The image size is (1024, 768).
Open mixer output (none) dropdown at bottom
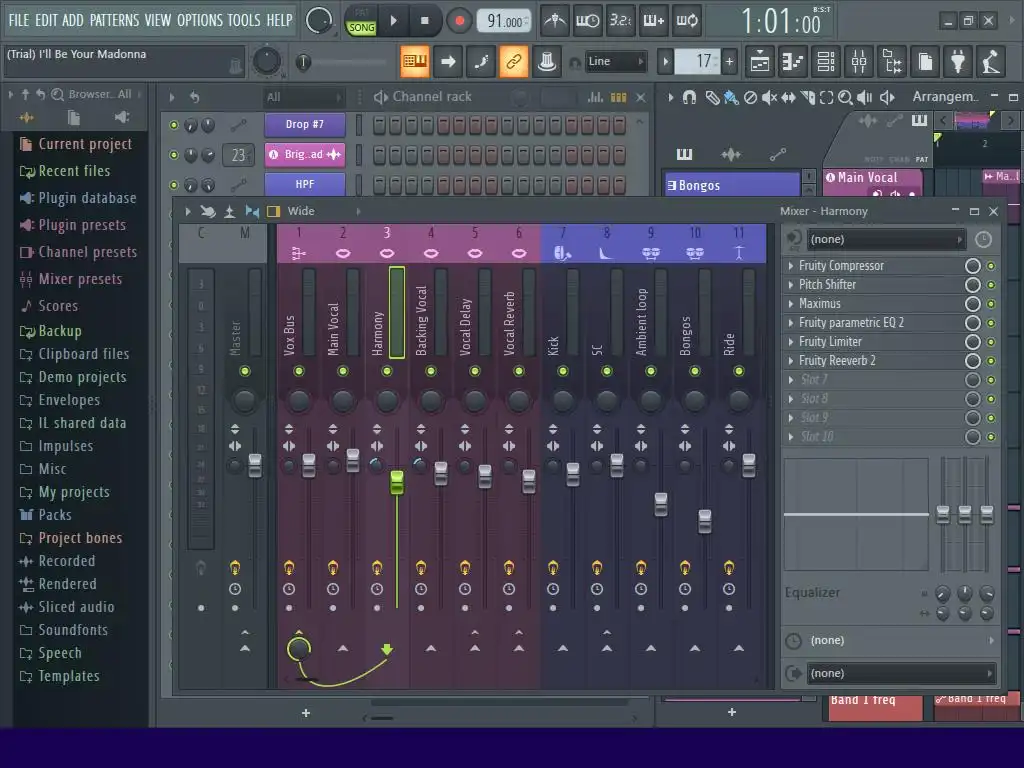click(901, 673)
